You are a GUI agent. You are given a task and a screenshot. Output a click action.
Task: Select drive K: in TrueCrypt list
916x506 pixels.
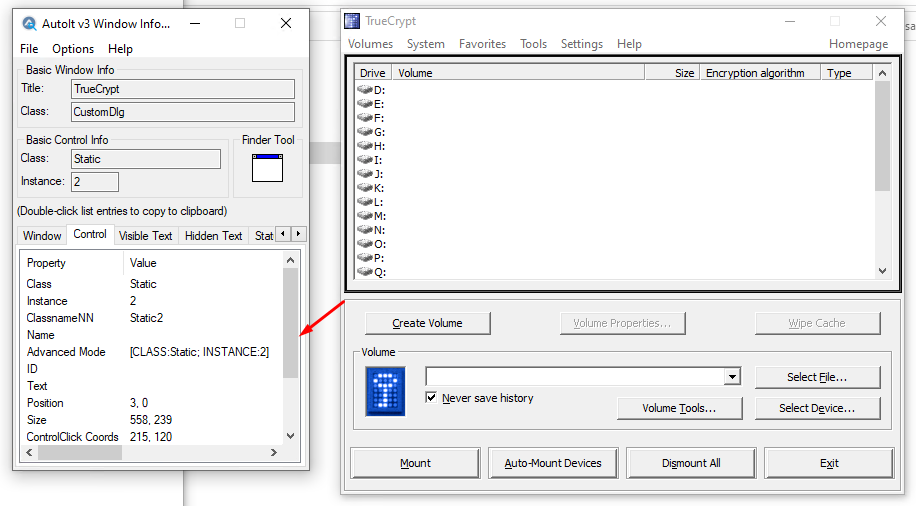coord(372,188)
